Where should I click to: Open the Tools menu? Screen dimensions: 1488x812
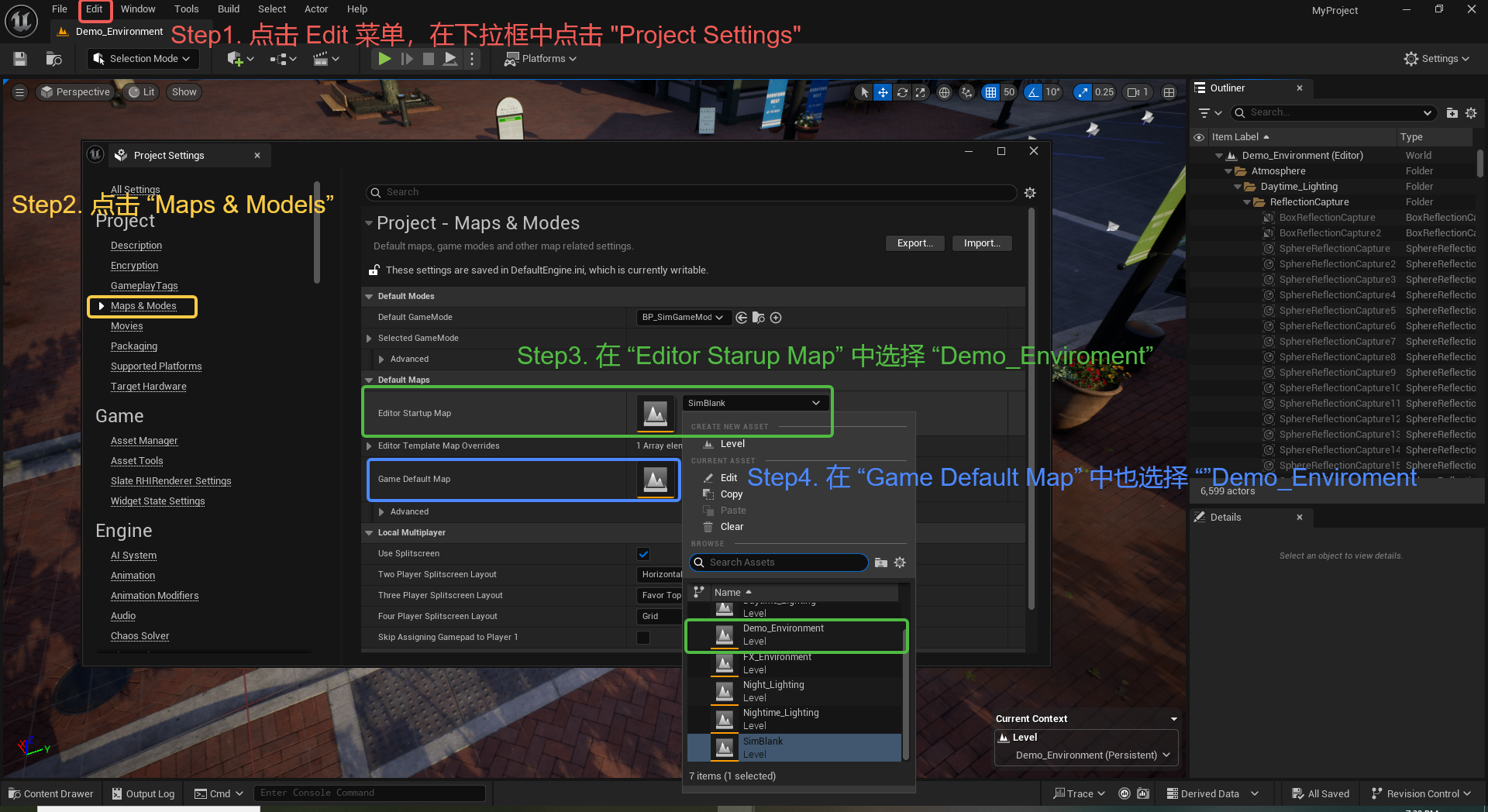pos(186,9)
